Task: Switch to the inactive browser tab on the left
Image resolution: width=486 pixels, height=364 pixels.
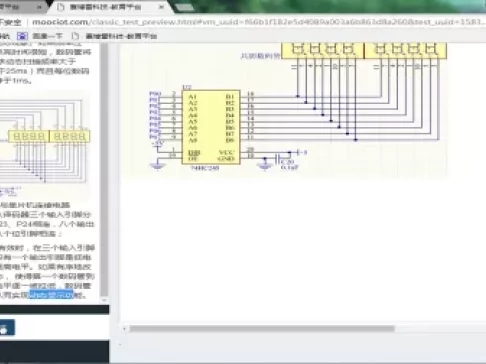Action: pos(20,7)
